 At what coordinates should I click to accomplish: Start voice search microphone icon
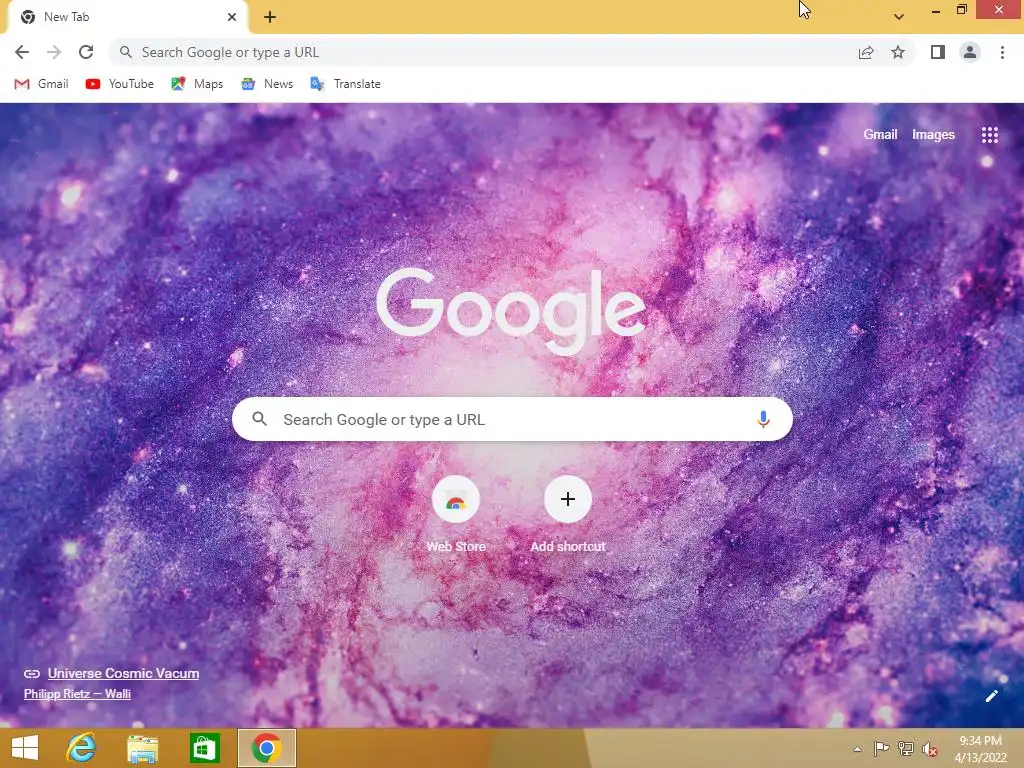763,419
